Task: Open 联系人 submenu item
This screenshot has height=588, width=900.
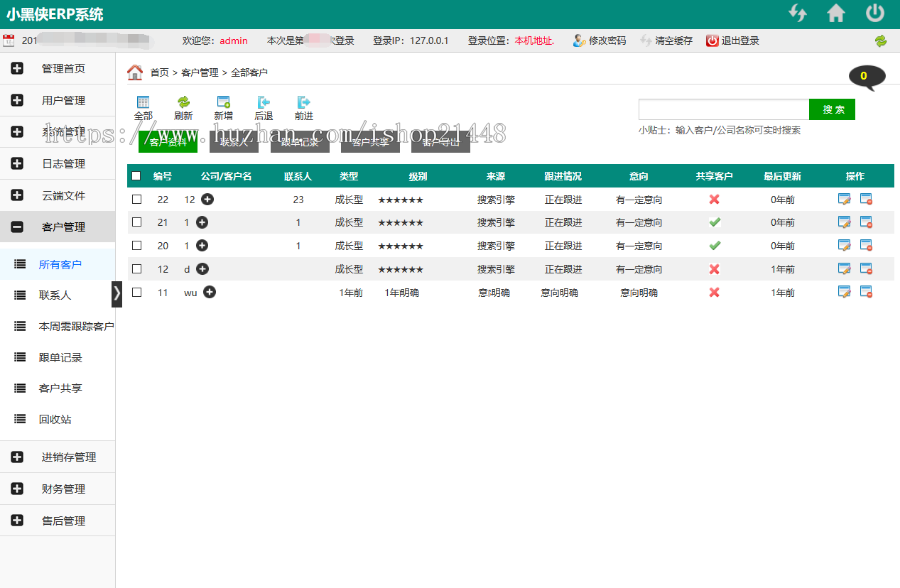Action: coord(57,295)
